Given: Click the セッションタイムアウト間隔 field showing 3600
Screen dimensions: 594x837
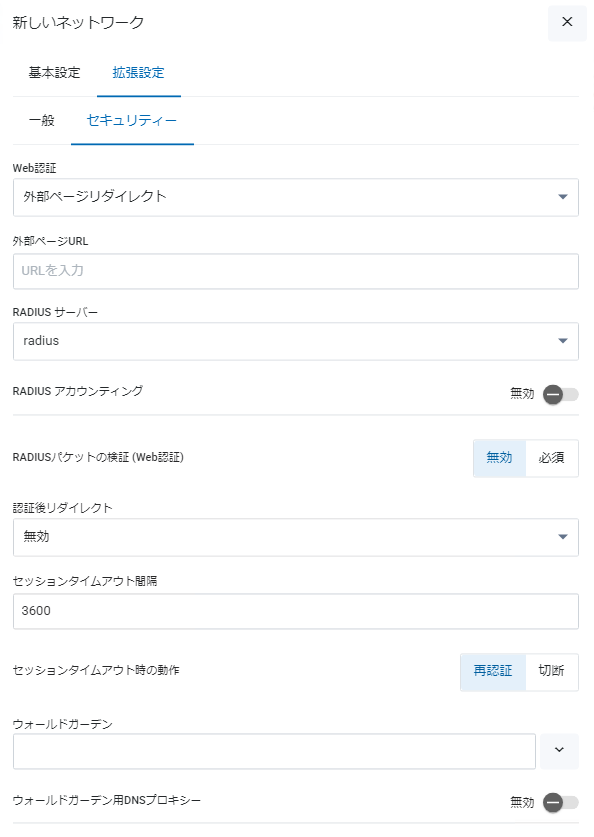Looking at the screenshot, I should 296,611.
